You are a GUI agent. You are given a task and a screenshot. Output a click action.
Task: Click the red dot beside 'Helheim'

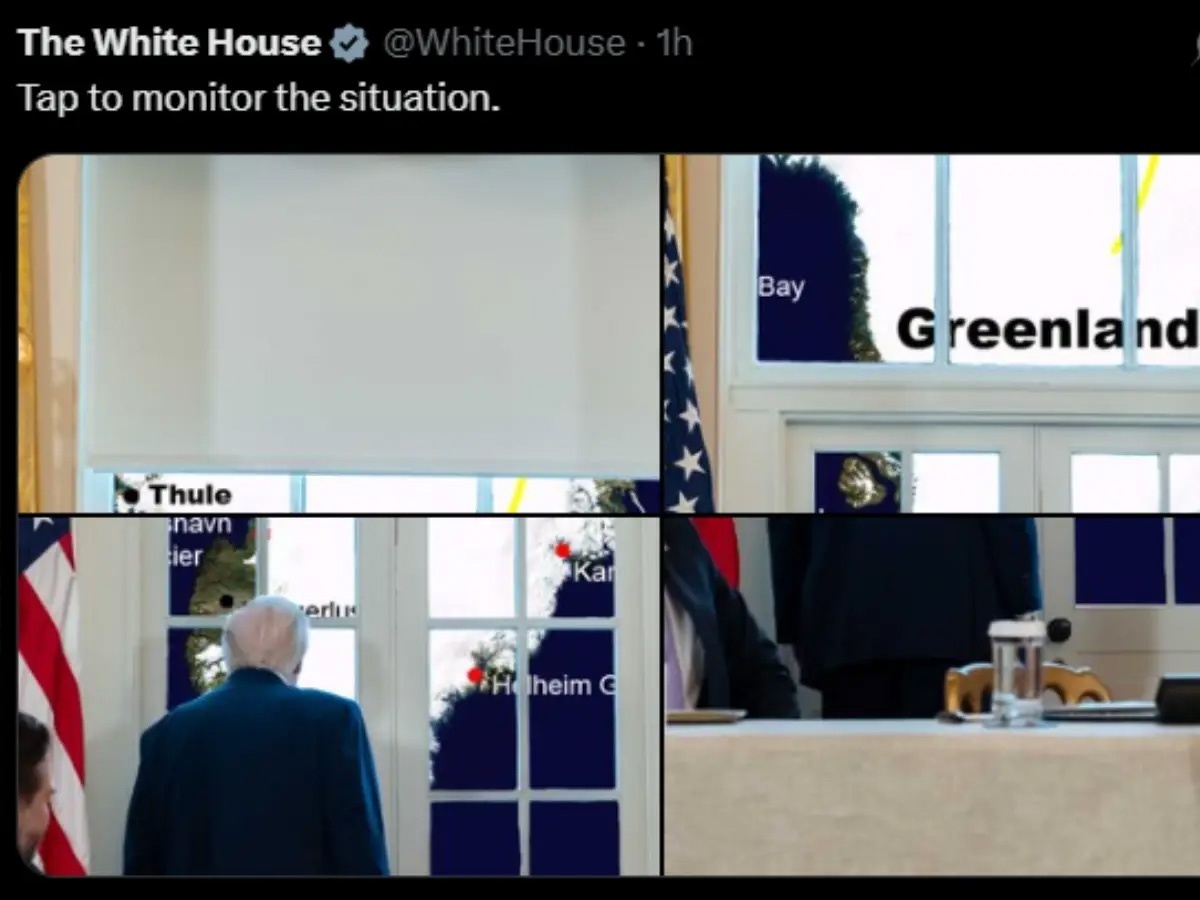pyautogui.click(x=476, y=676)
